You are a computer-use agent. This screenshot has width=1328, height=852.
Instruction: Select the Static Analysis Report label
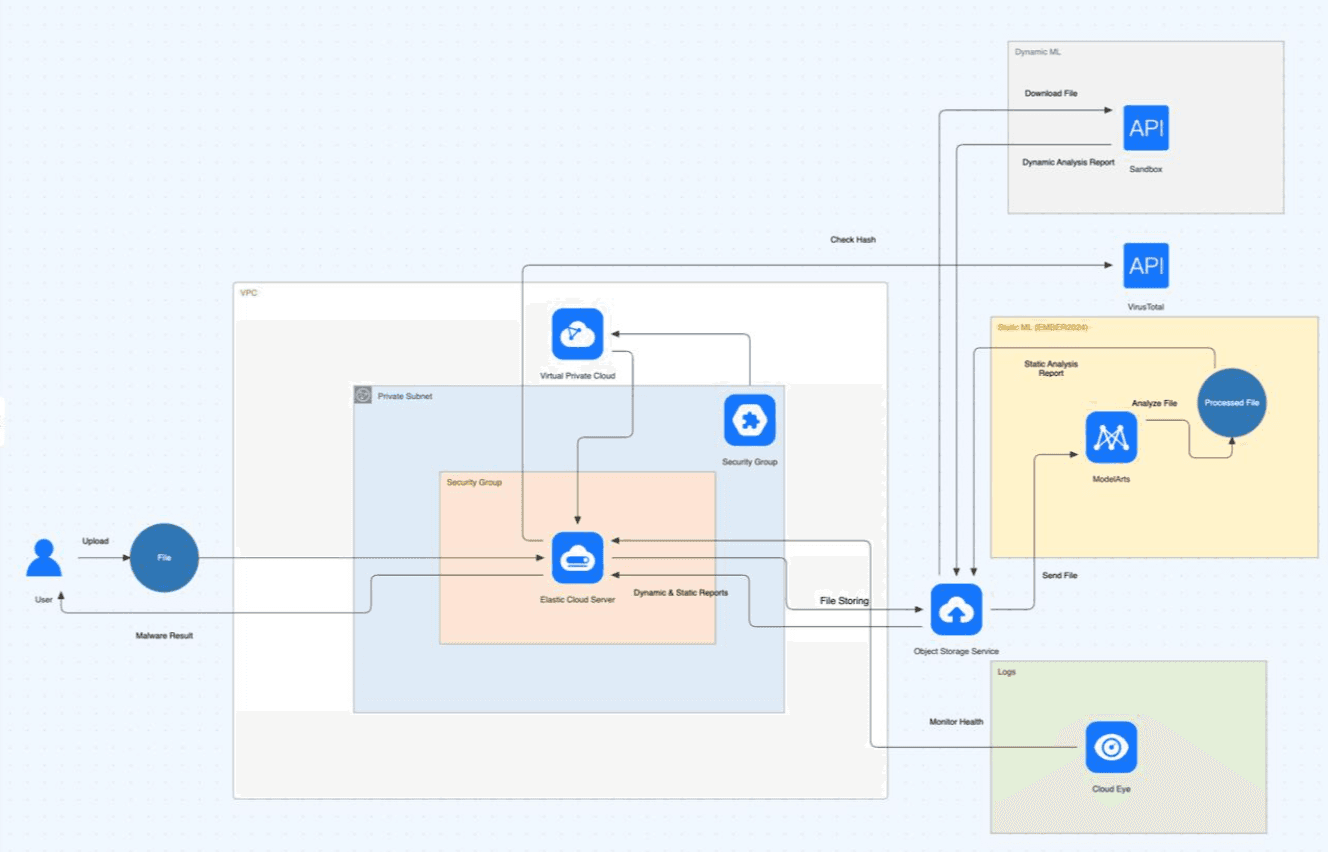click(1051, 369)
